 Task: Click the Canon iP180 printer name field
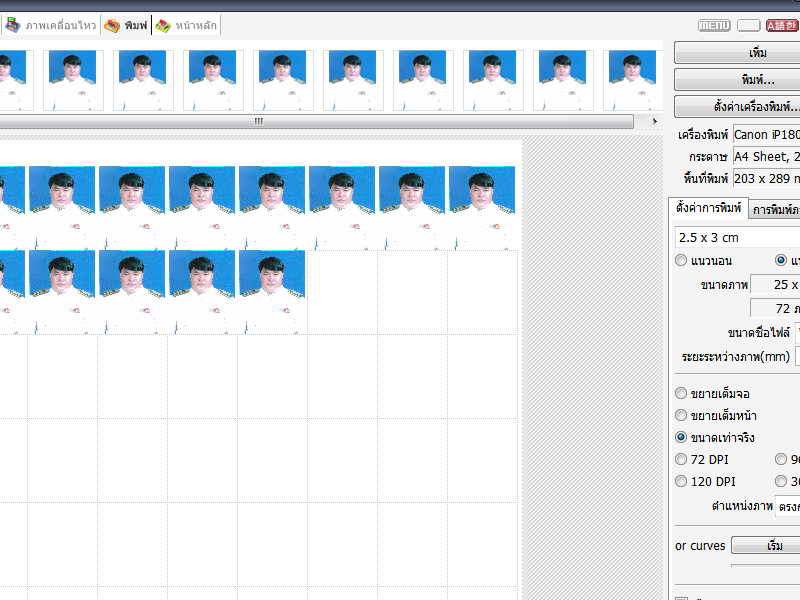pyautogui.click(x=766, y=135)
